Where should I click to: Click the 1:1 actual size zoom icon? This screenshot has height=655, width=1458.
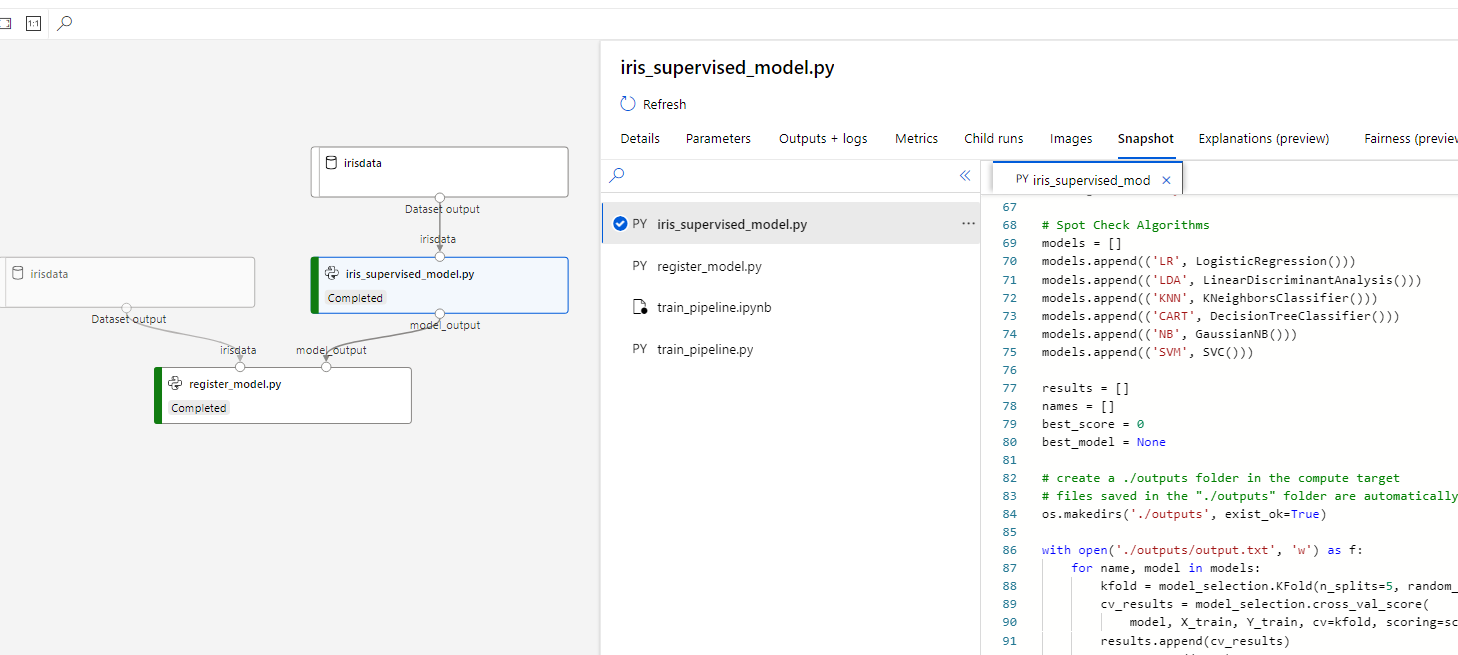click(x=33, y=23)
